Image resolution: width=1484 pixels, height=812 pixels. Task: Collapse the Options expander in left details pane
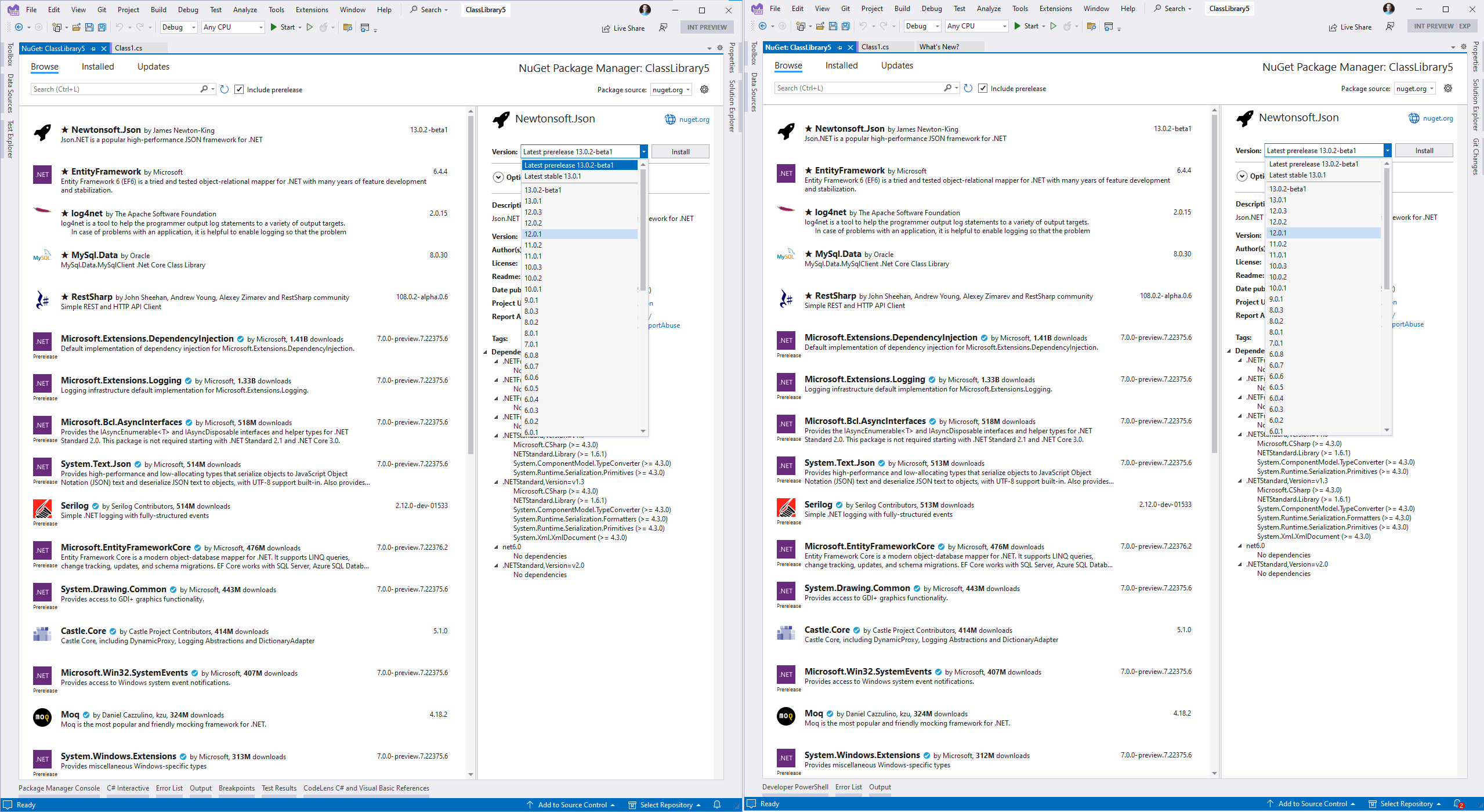(x=498, y=177)
